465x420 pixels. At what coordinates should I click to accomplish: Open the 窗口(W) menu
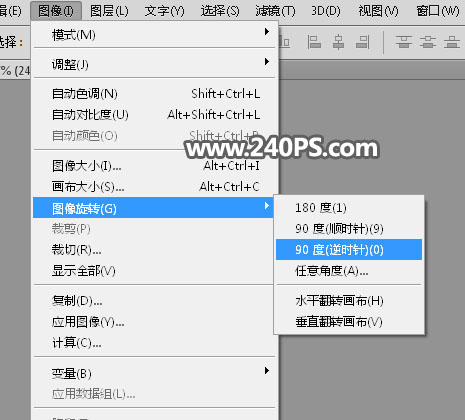[x=438, y=11]
